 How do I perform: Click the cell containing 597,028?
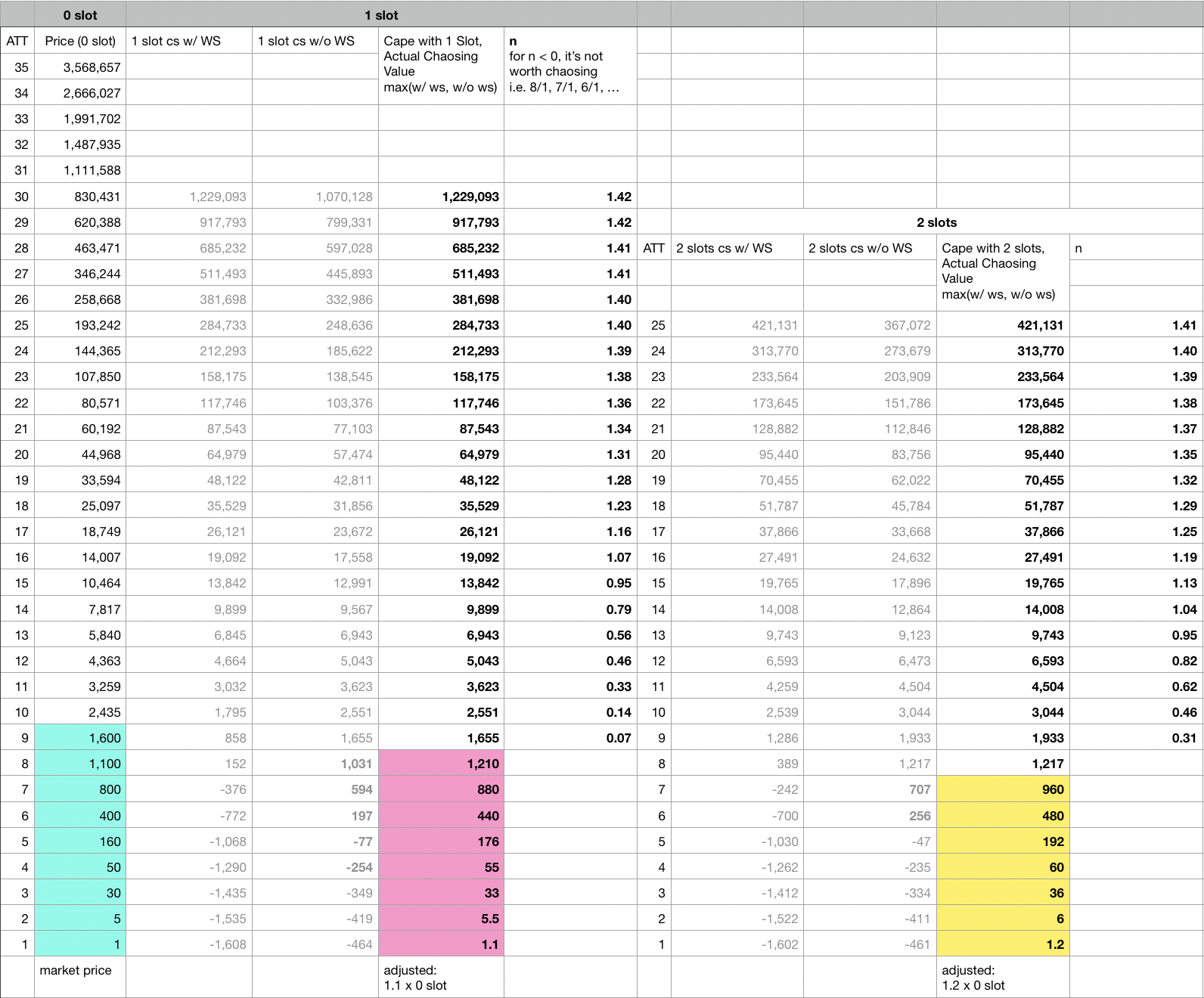click(x=315, y=248)
